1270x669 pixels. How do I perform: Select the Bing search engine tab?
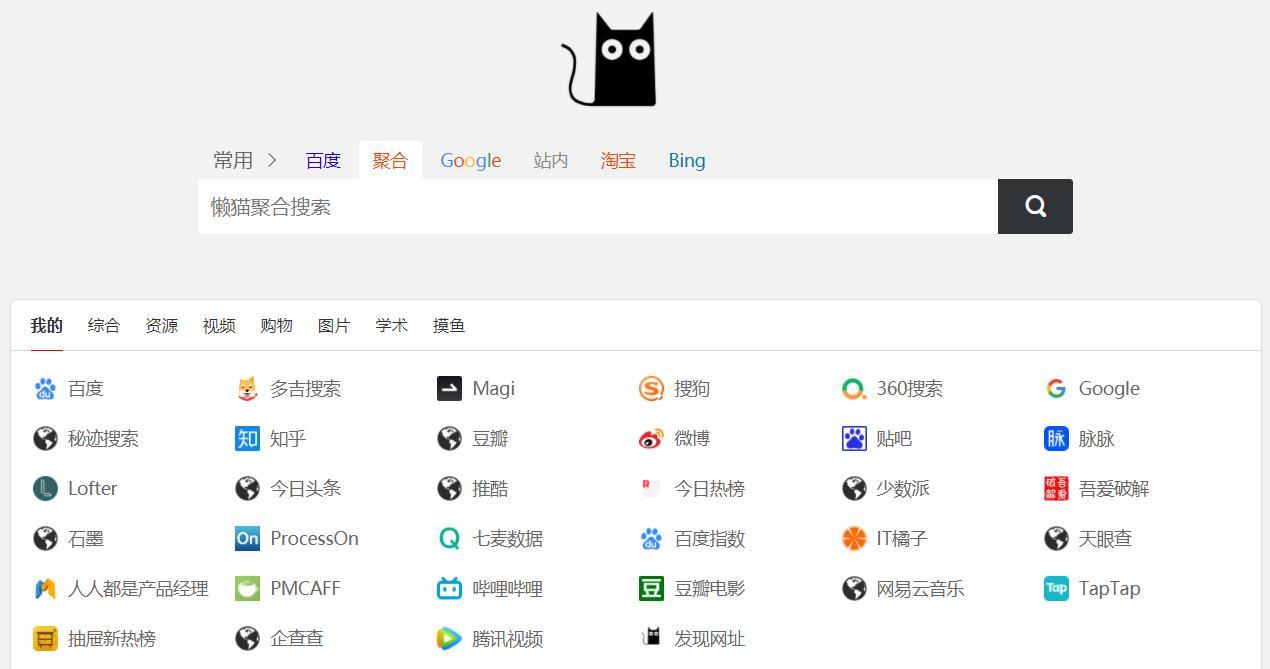(x=687, y=160)
